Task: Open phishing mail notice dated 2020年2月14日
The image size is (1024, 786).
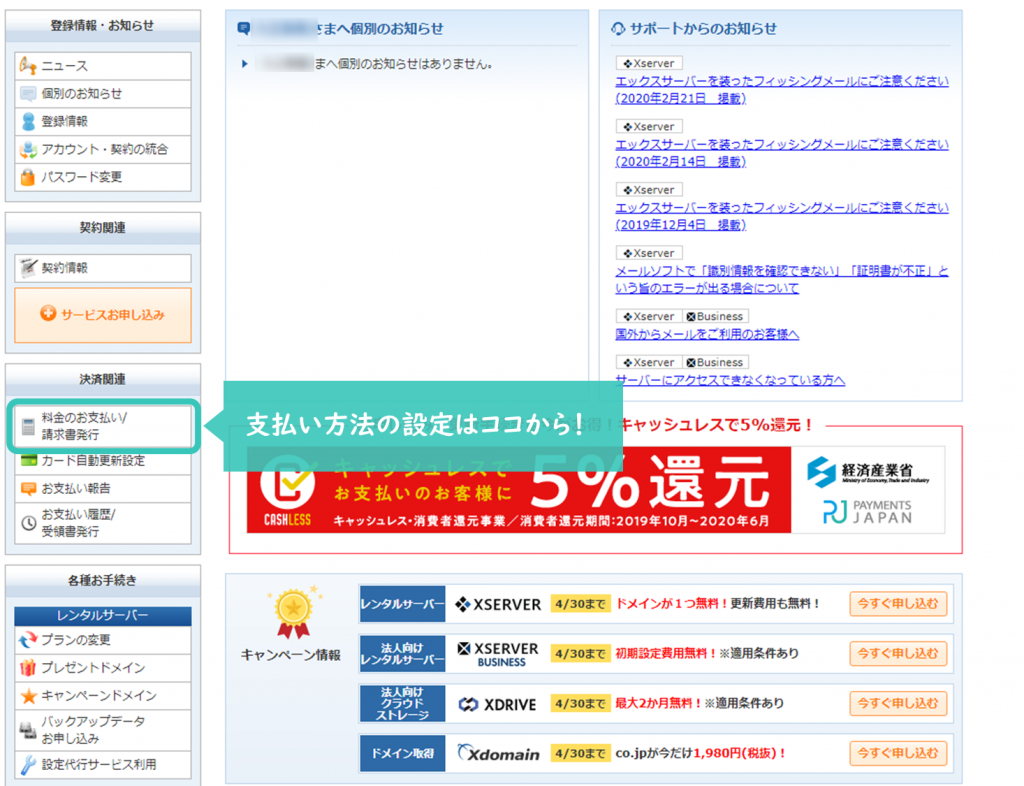Action: tap(782, 153)
